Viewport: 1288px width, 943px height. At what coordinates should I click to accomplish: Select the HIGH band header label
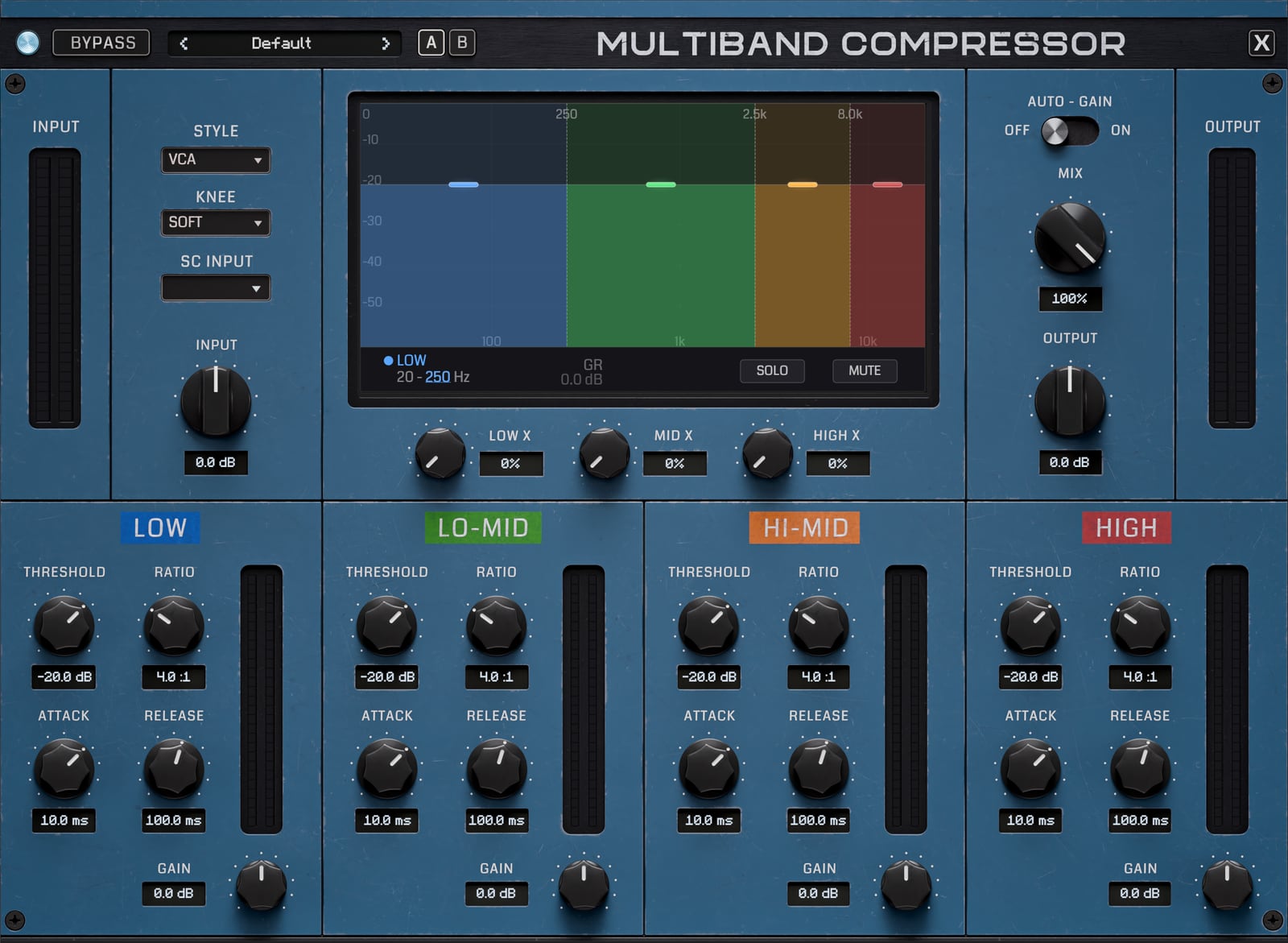(1126, 528)
